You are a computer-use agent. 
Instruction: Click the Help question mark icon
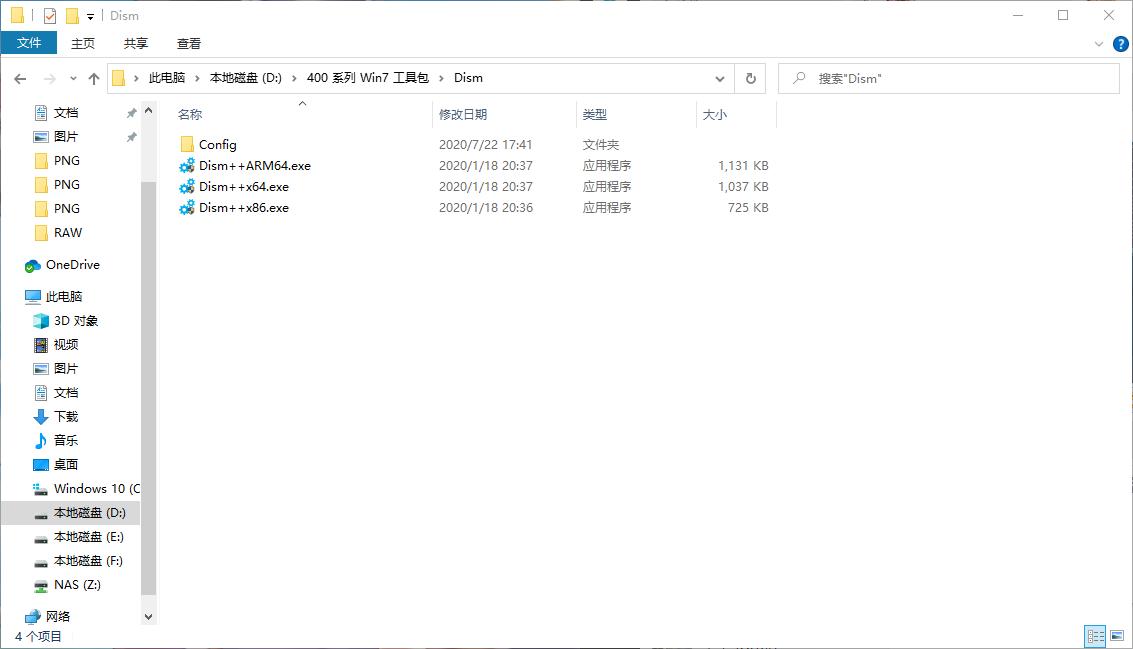tap(1120, 43)
